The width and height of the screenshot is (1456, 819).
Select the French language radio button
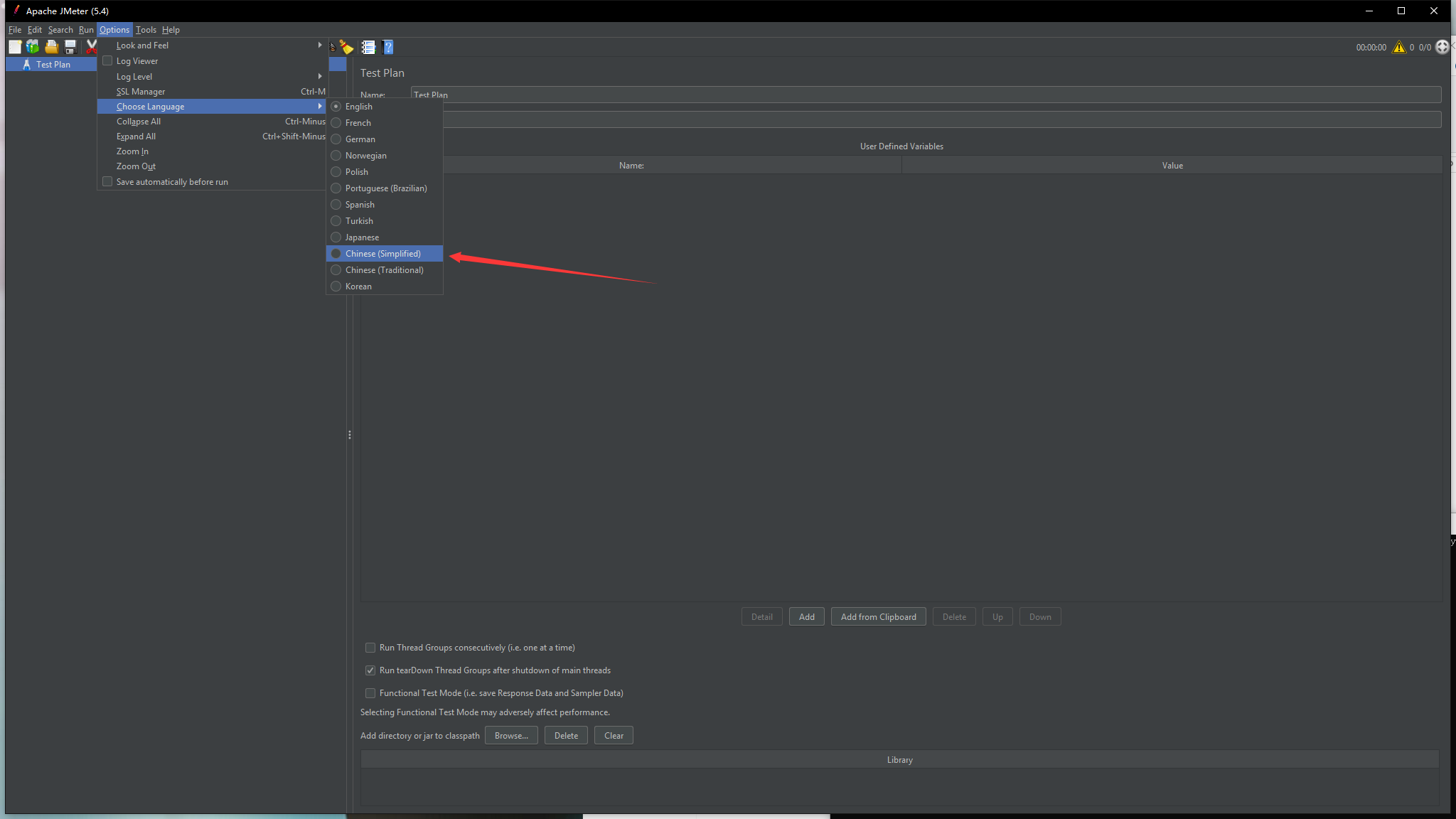(x=336, y=123)
